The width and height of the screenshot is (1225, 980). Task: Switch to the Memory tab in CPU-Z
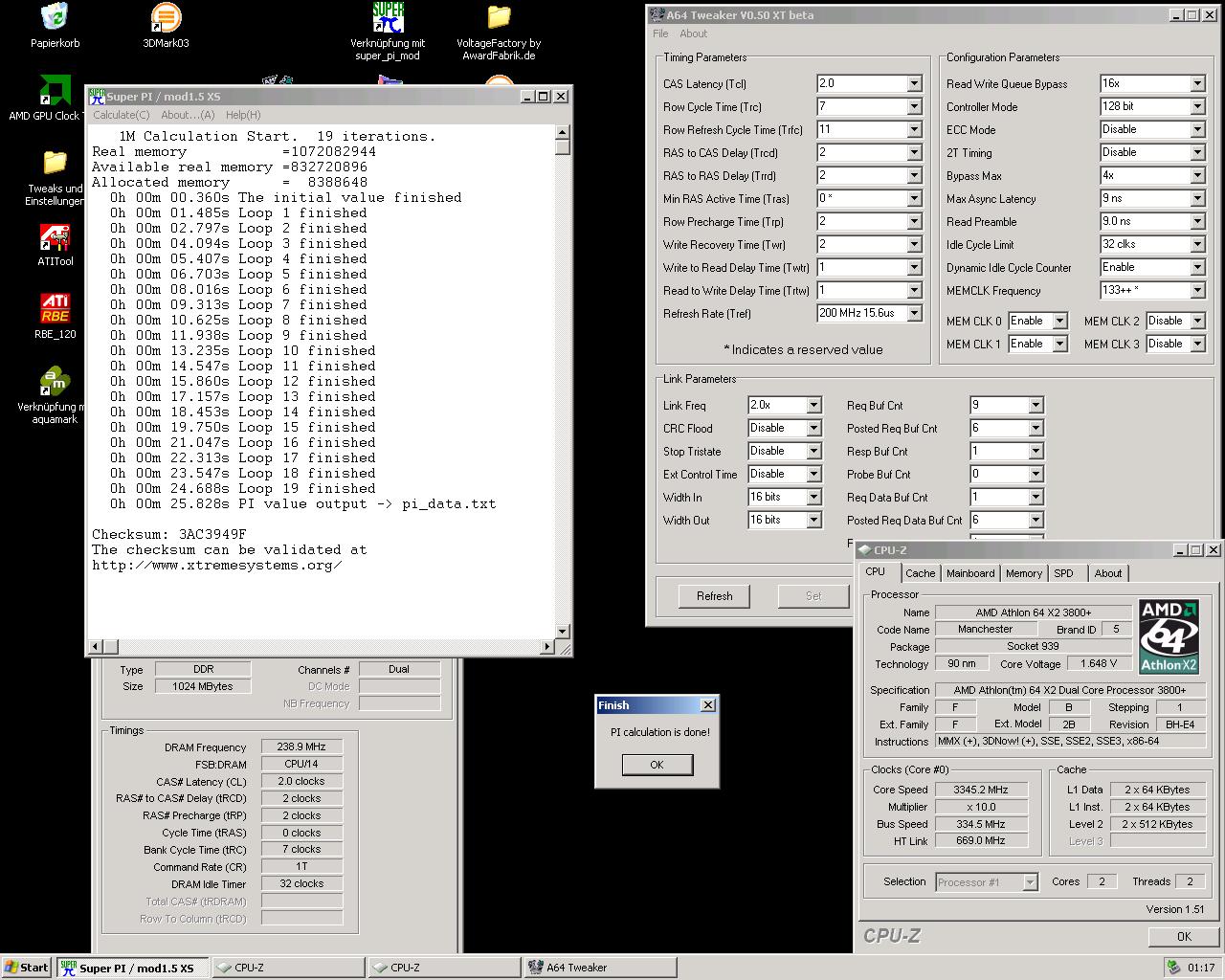pyautogui.click(x=1023, y=573)
